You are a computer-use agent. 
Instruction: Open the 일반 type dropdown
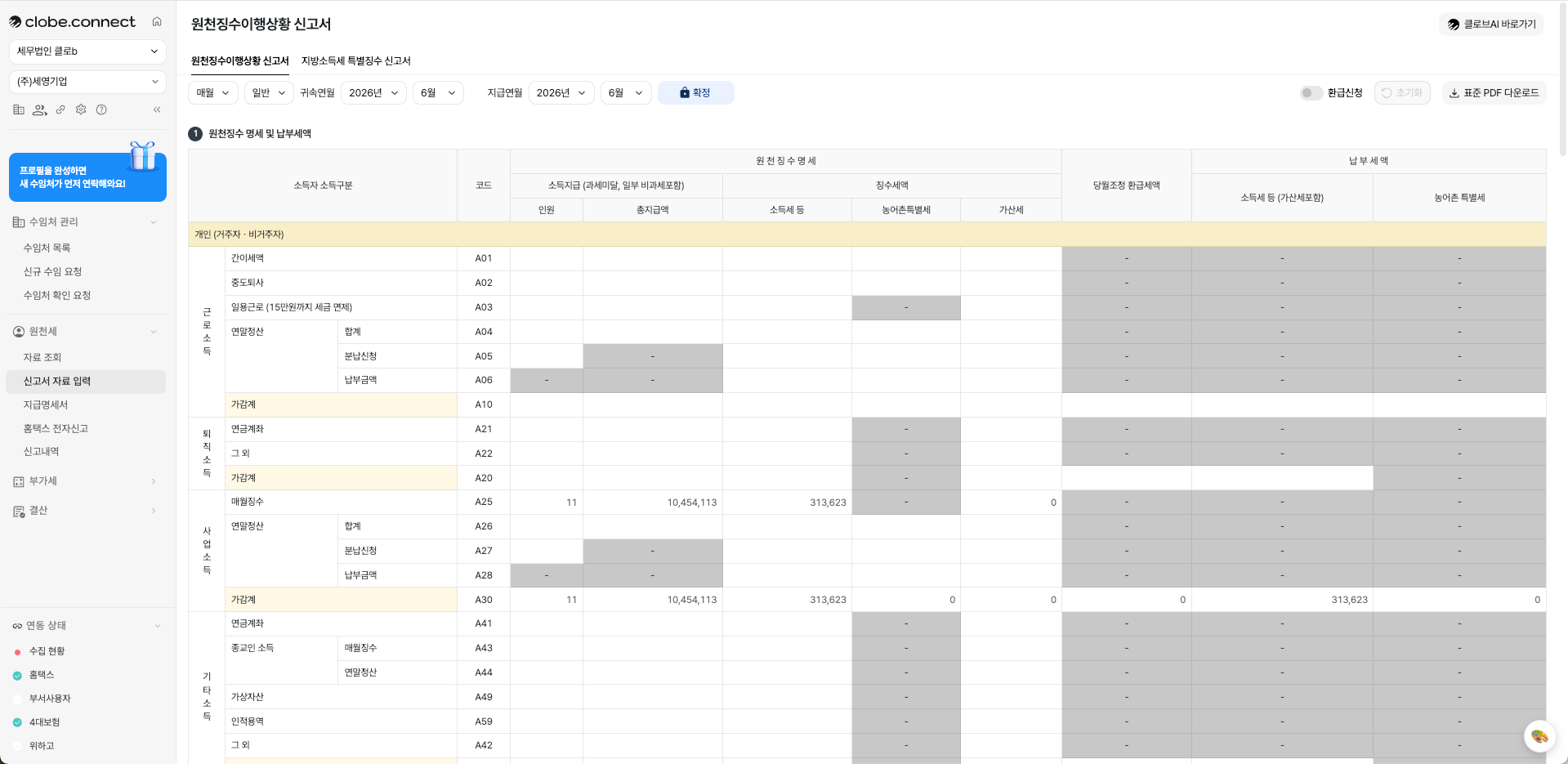coord(269,93)
